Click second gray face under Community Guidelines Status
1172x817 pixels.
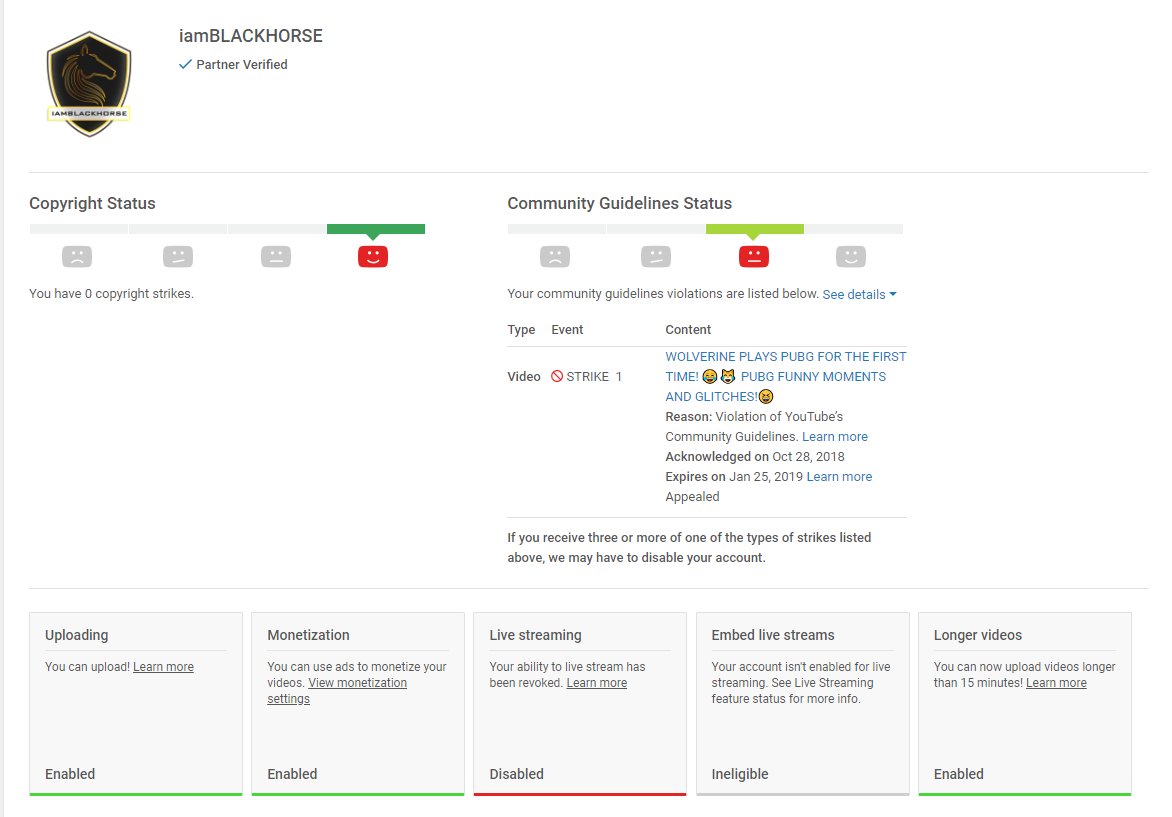click(x=656, y=256)
